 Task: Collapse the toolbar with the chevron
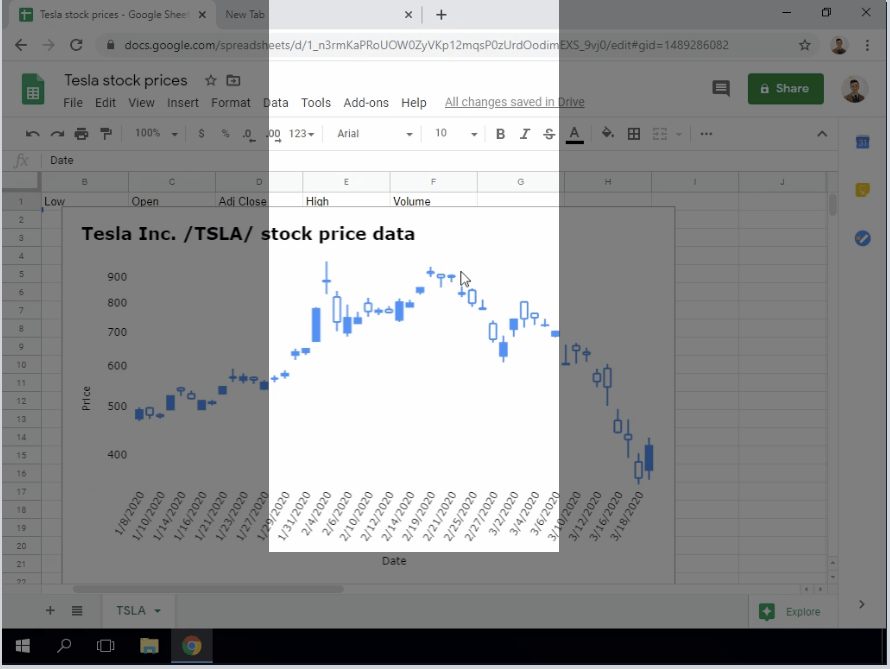coord(821,132)
